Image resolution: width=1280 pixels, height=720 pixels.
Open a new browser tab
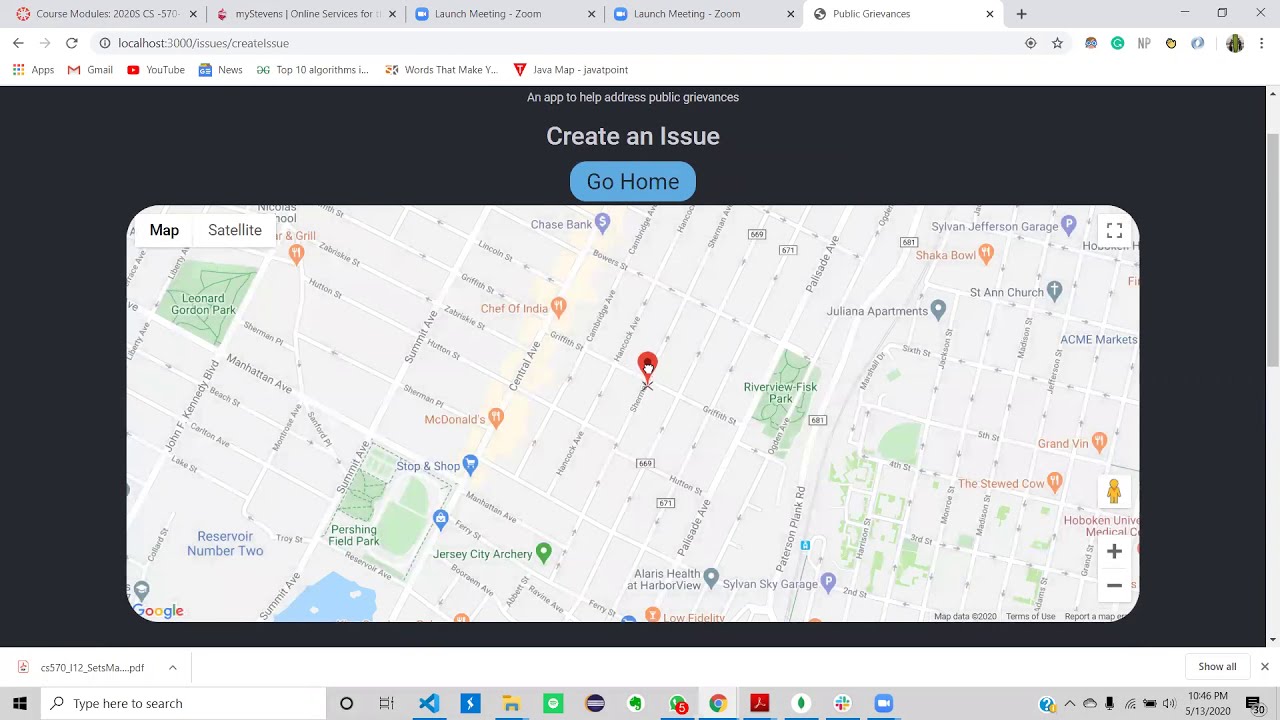click(x=1021, y=14)
